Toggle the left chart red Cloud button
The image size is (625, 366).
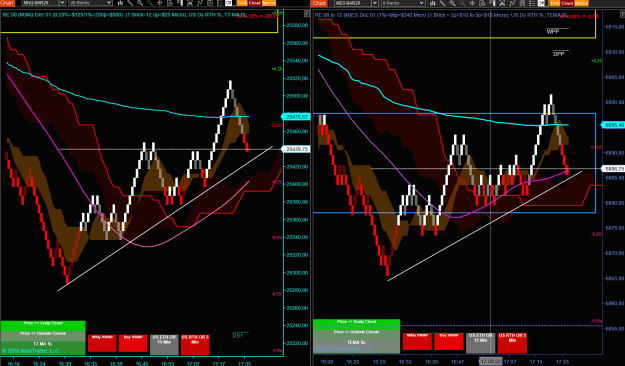click(x=254, y=3)
